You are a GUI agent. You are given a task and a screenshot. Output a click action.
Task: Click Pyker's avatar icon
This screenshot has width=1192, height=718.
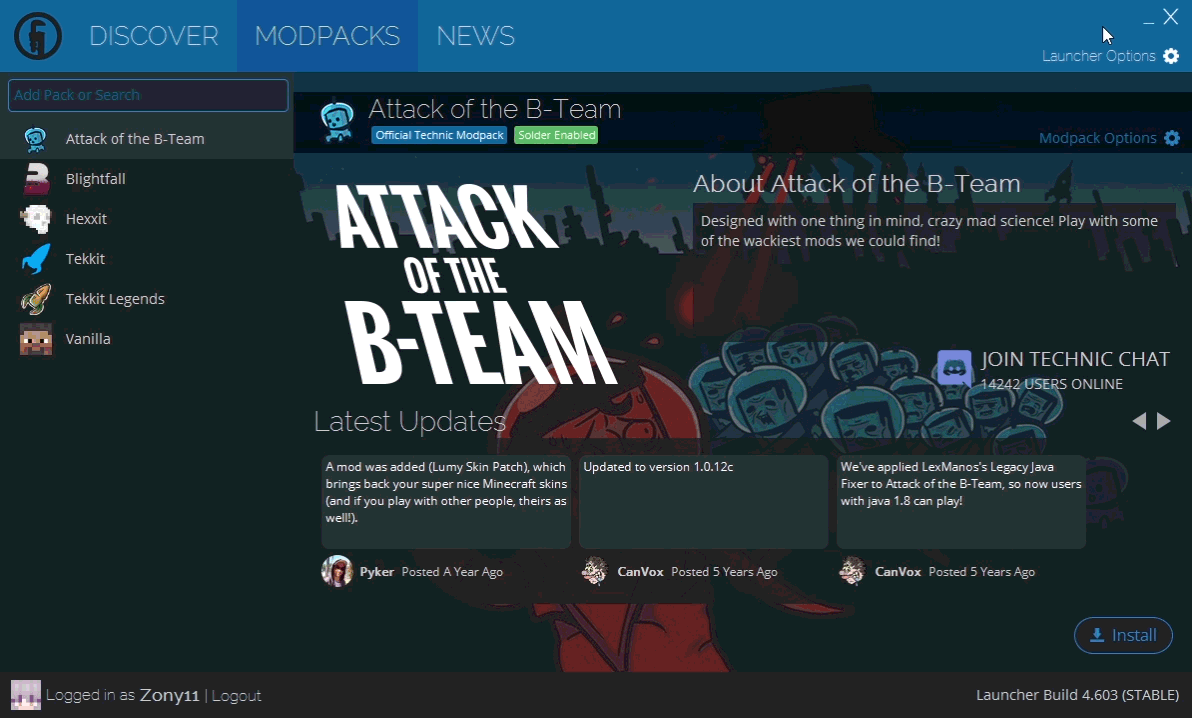337,571
